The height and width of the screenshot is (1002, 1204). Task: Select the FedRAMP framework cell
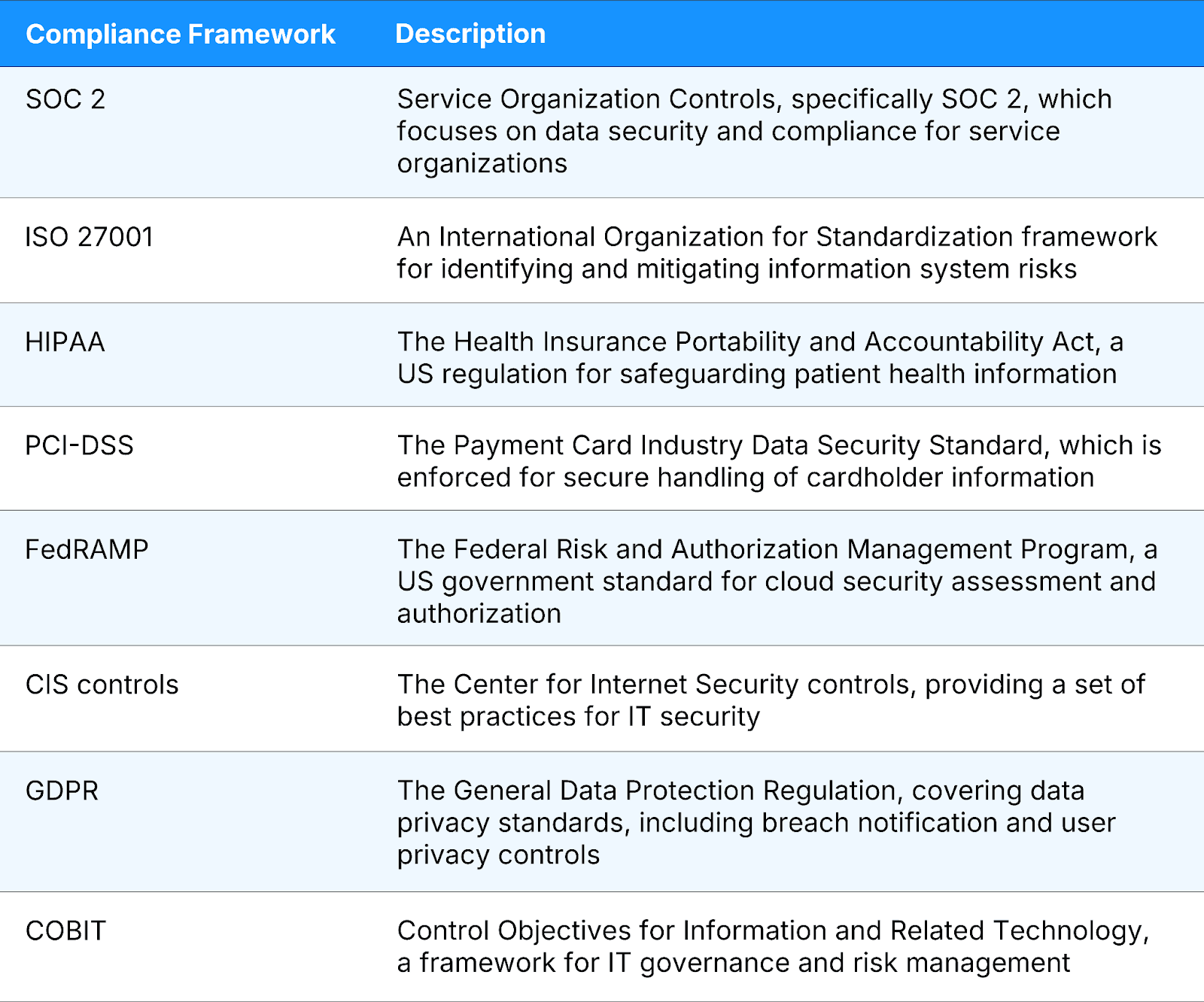click(x=87, y=550)
